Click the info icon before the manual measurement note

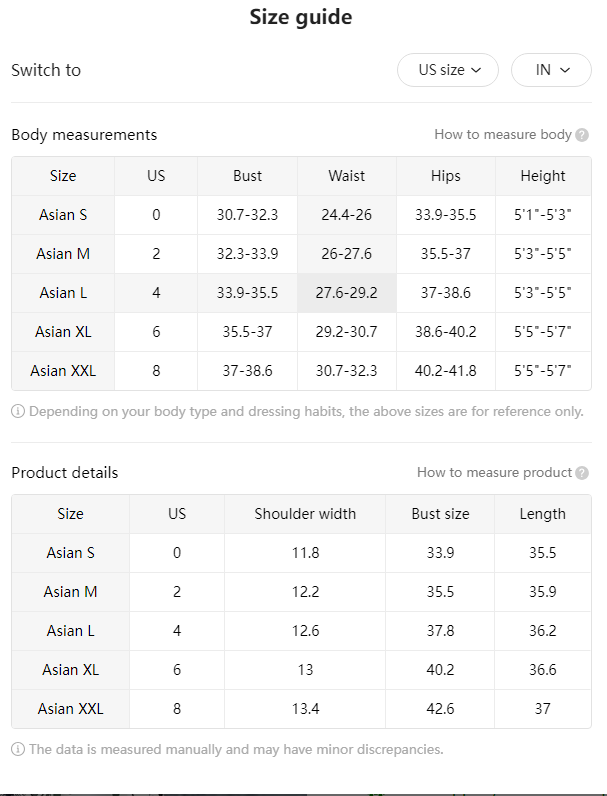click(x=18, y=749)
